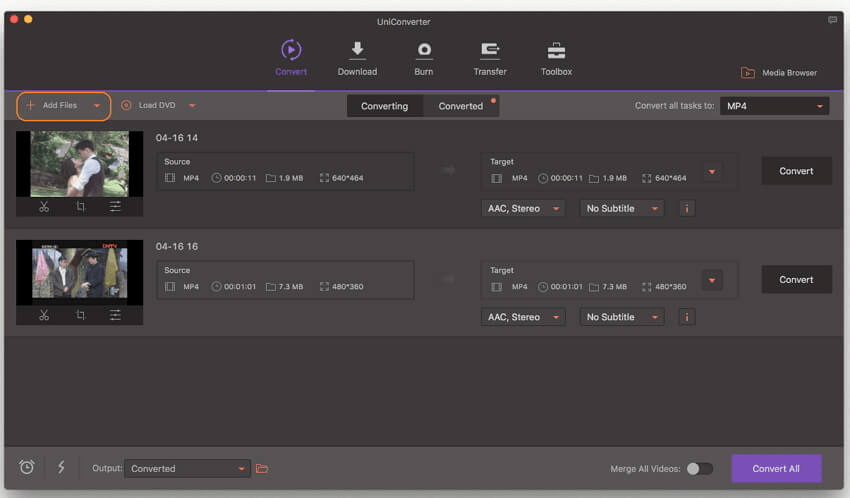Click the scissors trim icon for 04-16 14
Screen dimensions: 850x498
[44, 206]
